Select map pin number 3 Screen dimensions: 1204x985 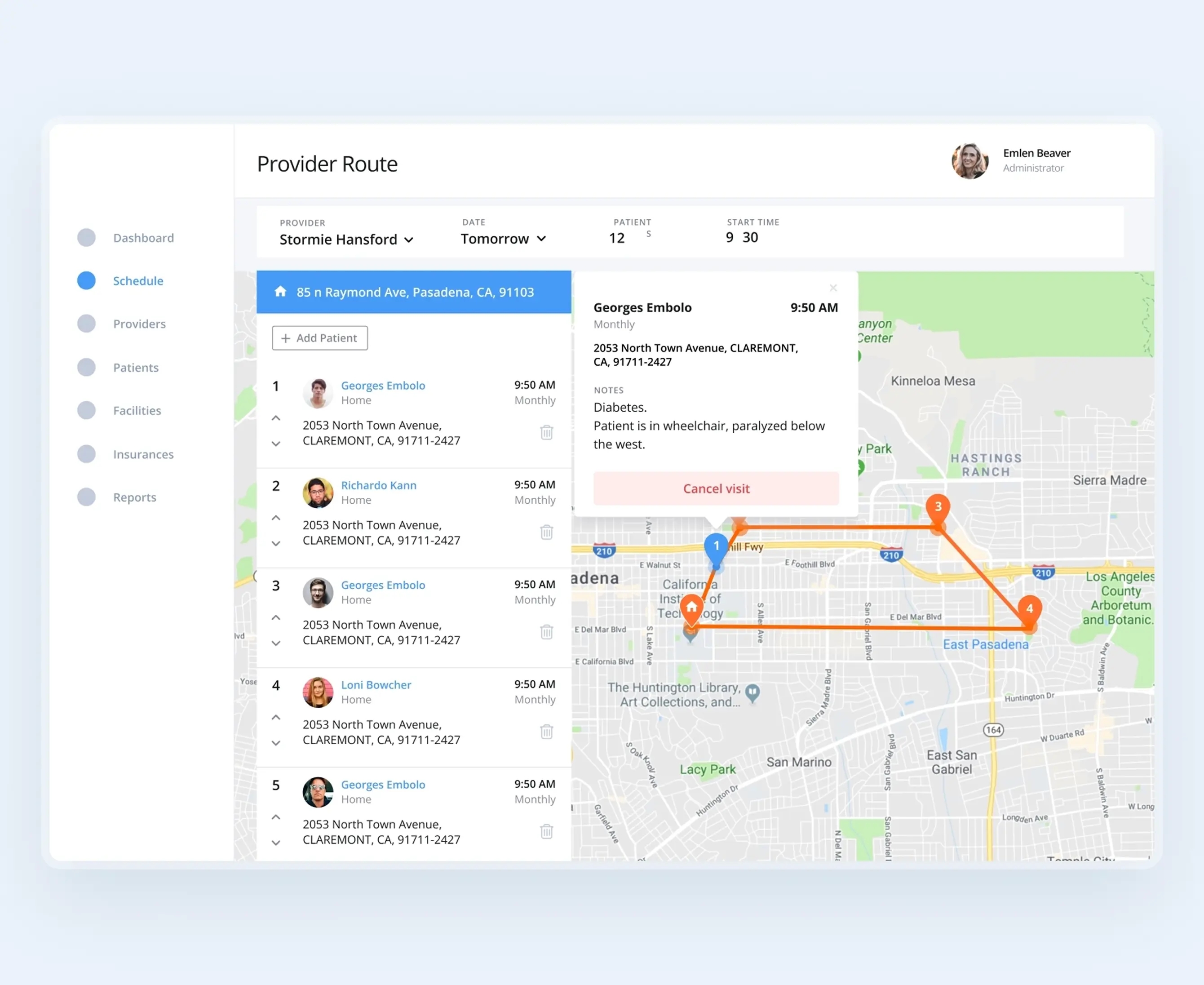[x=938, y=506]
